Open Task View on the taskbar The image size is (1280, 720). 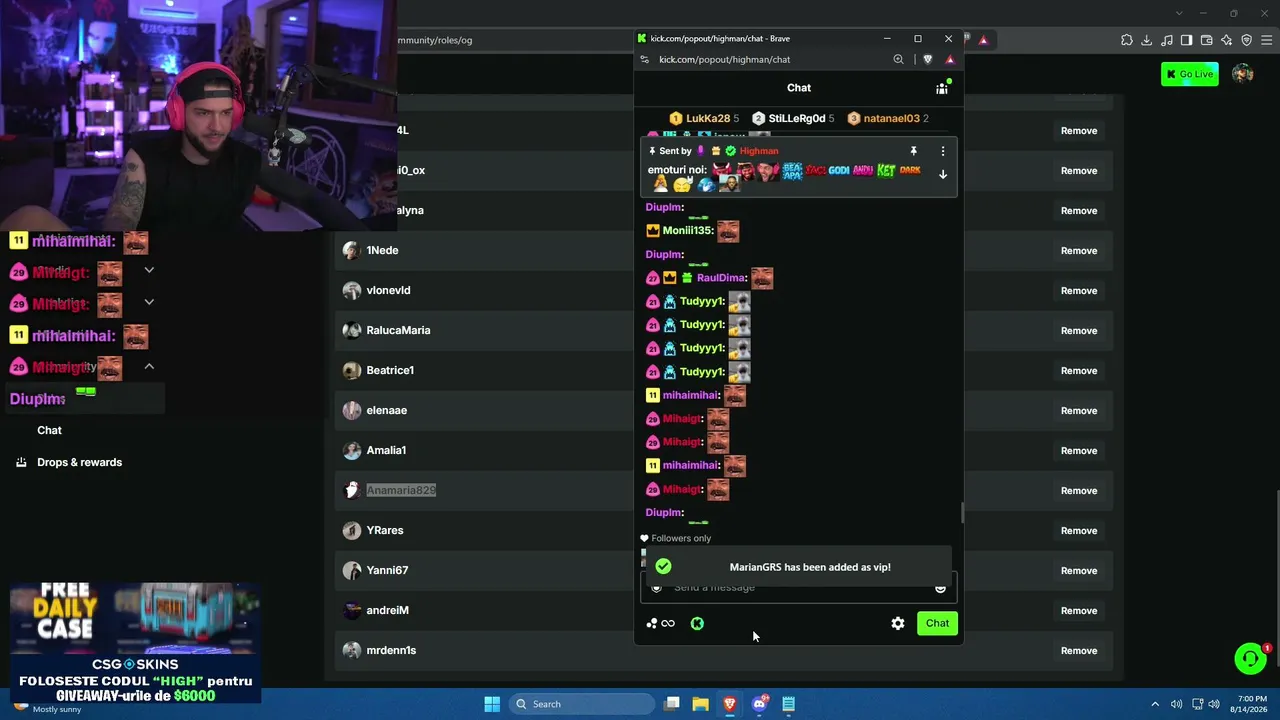(x=672, y=704)
